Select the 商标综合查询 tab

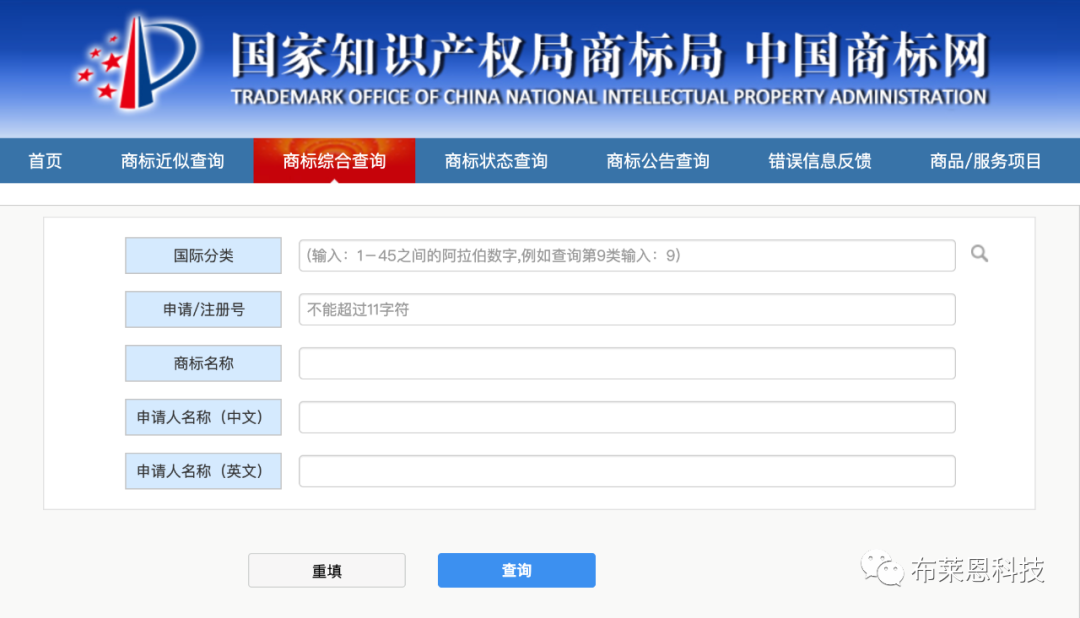point(334,161)
